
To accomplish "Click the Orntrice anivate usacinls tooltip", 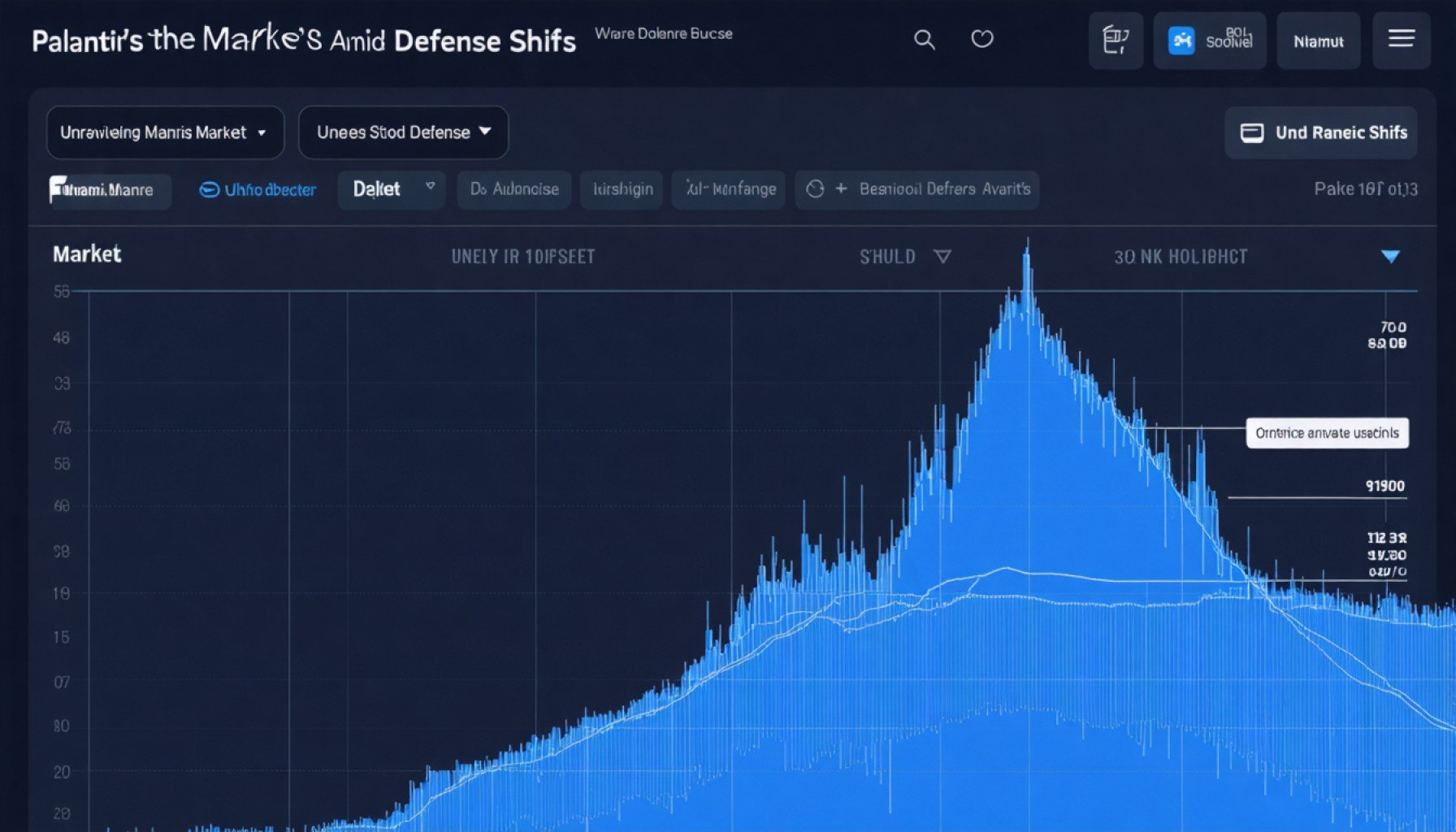I will [1327, 433].
